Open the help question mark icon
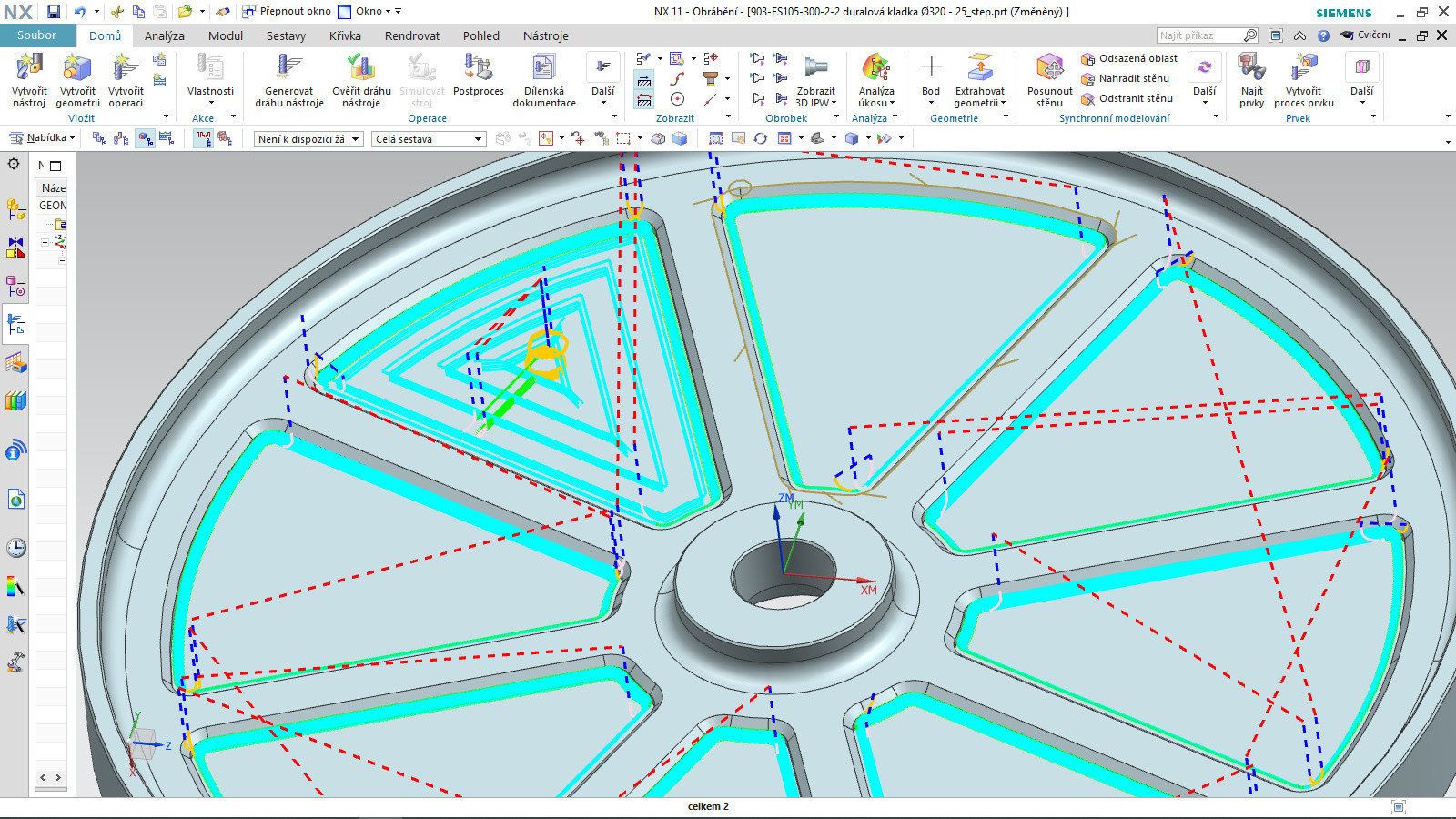Viewport: 1456px width, 819px height. pyautogui.click(x=1323, y=35)
